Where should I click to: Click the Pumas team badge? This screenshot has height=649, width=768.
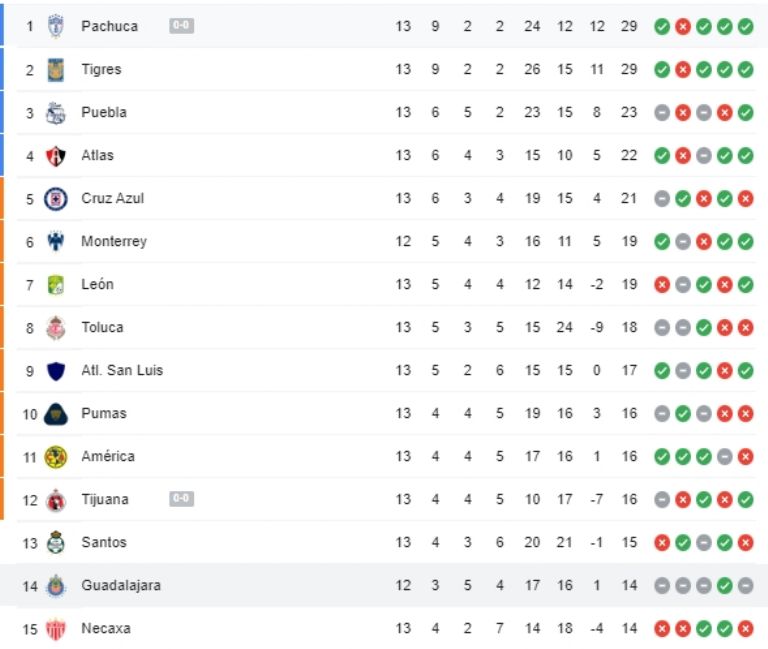pos(56,414)
